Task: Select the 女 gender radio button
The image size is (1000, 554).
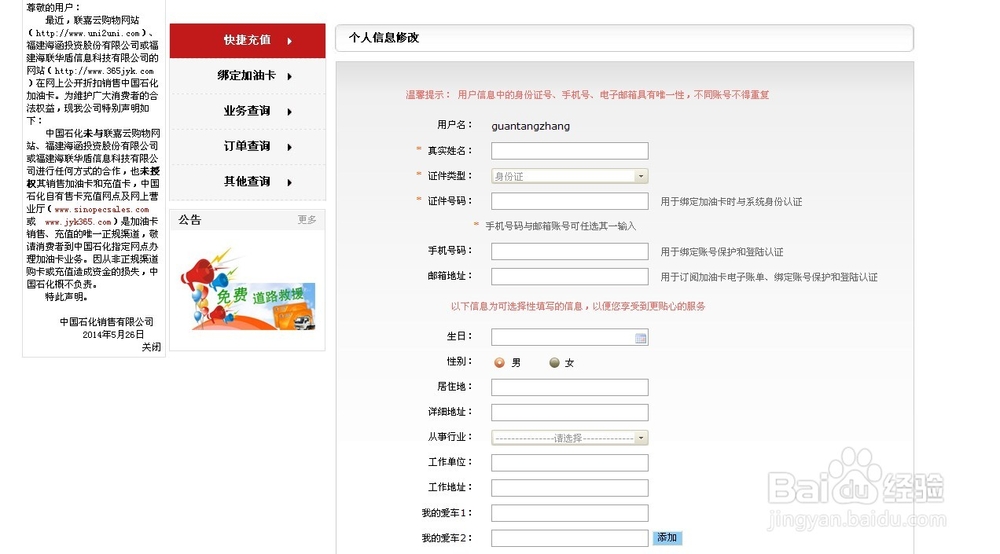Action: click(554, 362)
